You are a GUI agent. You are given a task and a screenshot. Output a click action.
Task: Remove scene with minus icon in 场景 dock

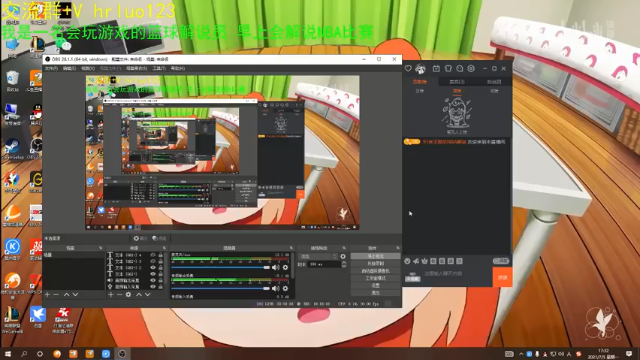pyautogui.click(x=56, y=294)
